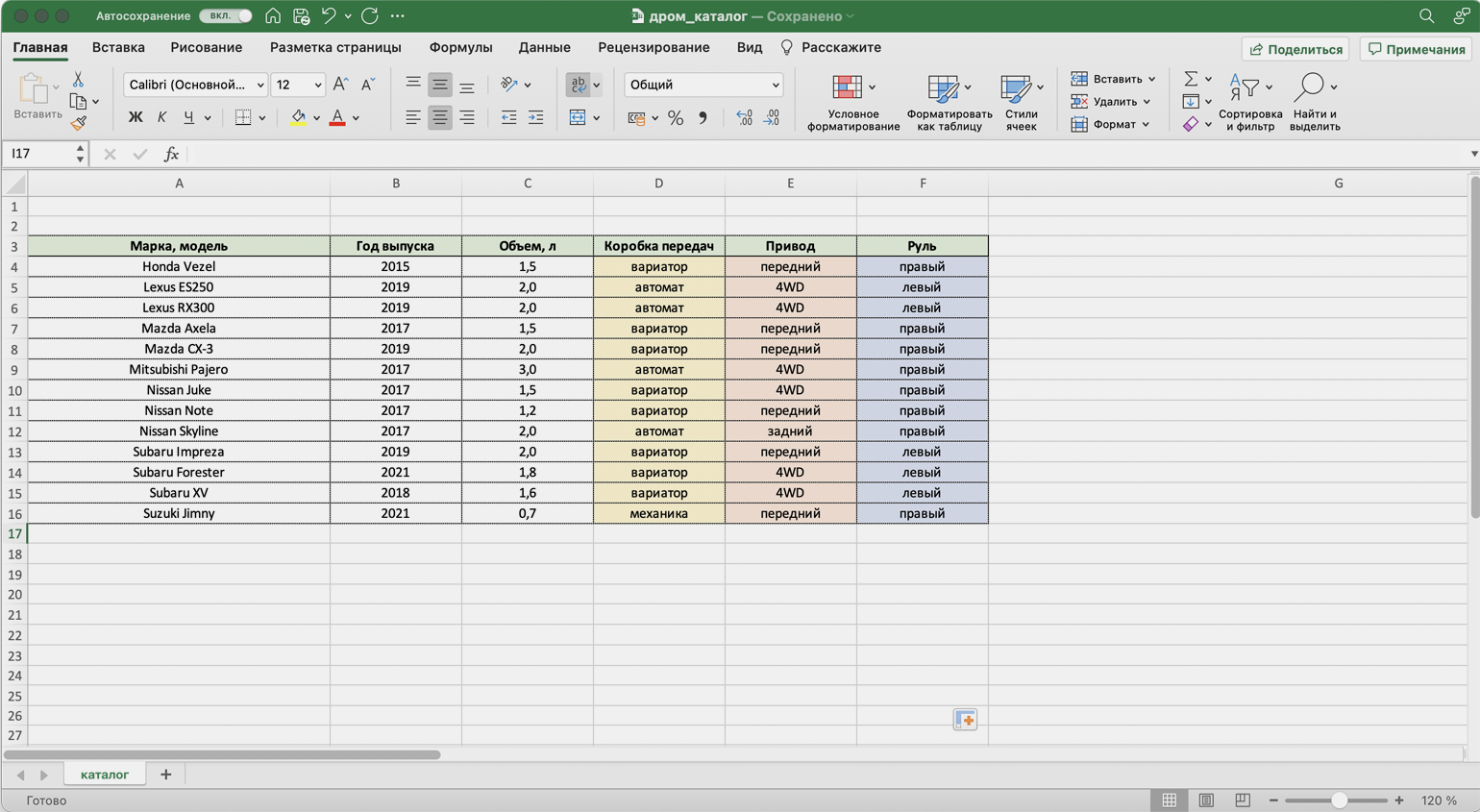The height and width of the screenshot is (812, 1480).
Task: Open Стили ячеек gallery
Action: point(1021,102)
